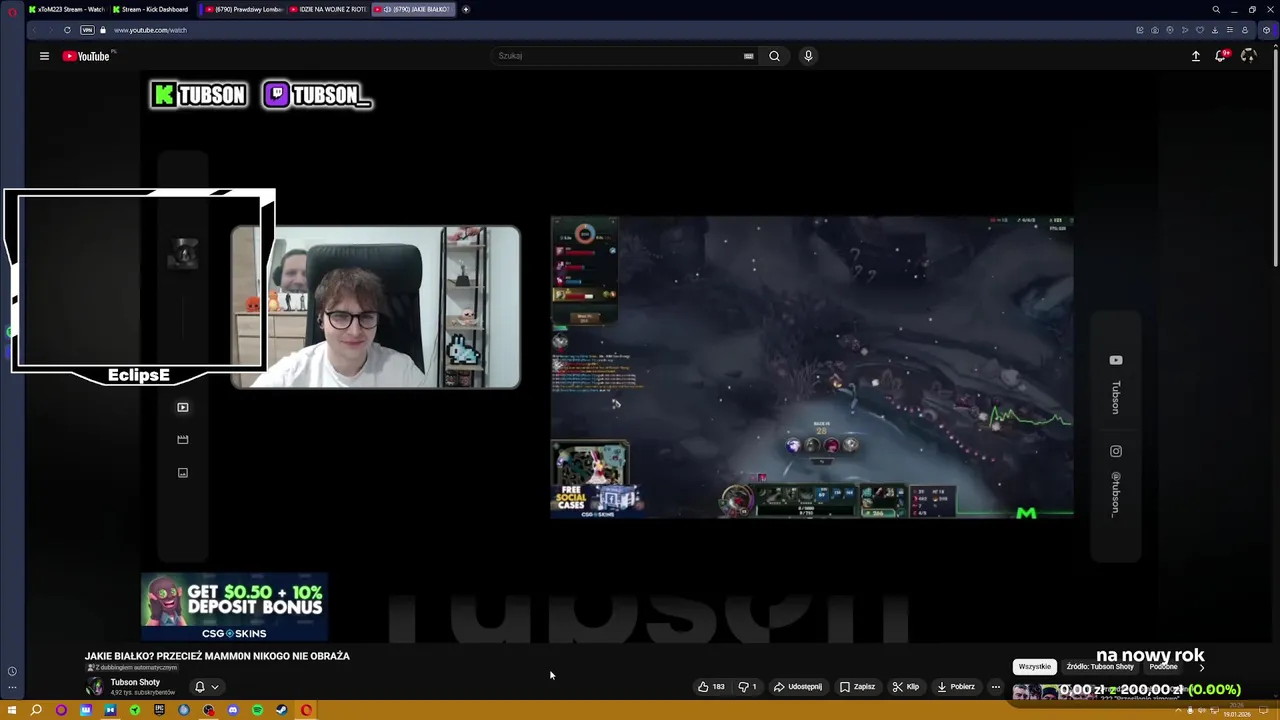Search open tabs with title-bar magnifier
Image resolution: width=1280 pixels, height=720 pixels.
[x=1216, y=10]
